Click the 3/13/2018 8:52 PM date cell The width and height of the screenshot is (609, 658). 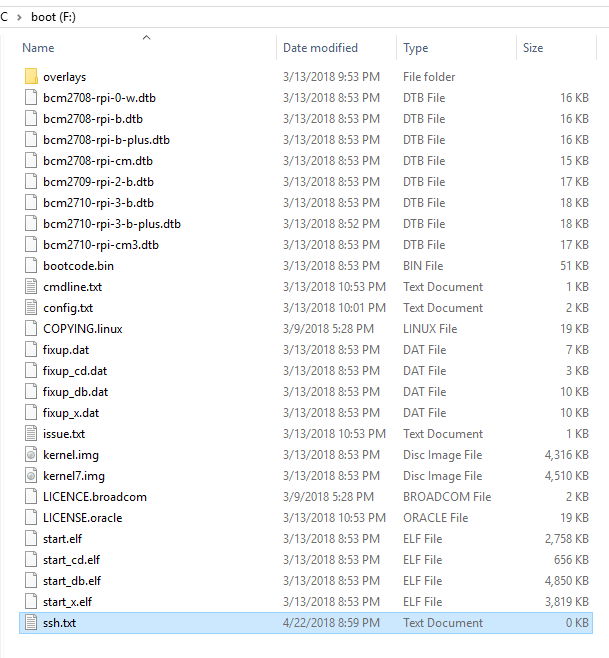pyautogui.click(x=331, y=224)
